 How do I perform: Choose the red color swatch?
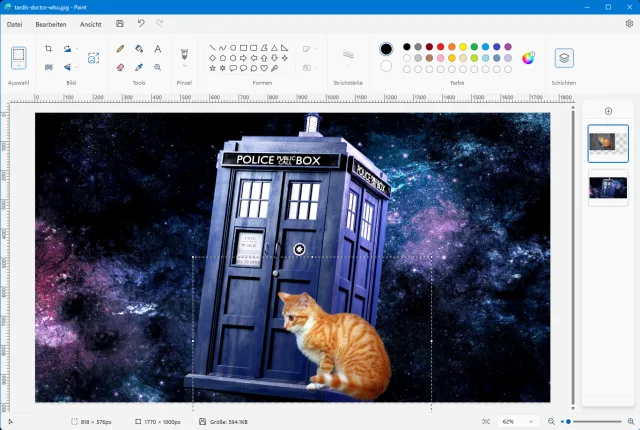coord(440,47)
